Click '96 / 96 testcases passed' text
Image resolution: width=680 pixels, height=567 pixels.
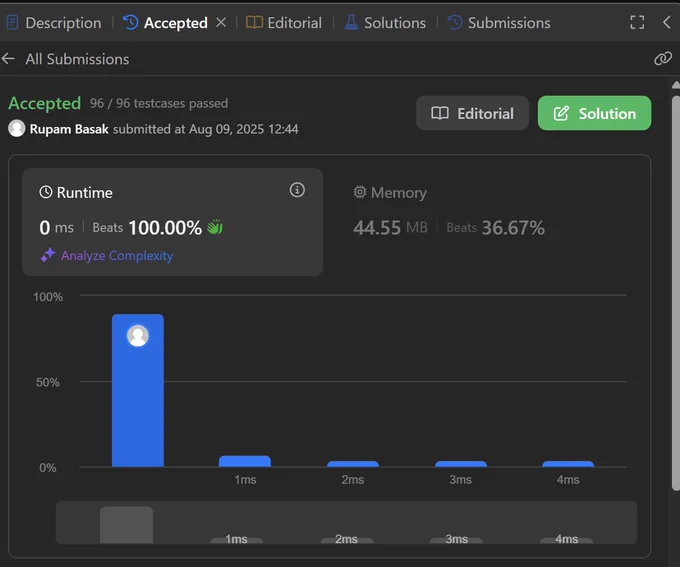pyautogui.click(x=159, y=103)
